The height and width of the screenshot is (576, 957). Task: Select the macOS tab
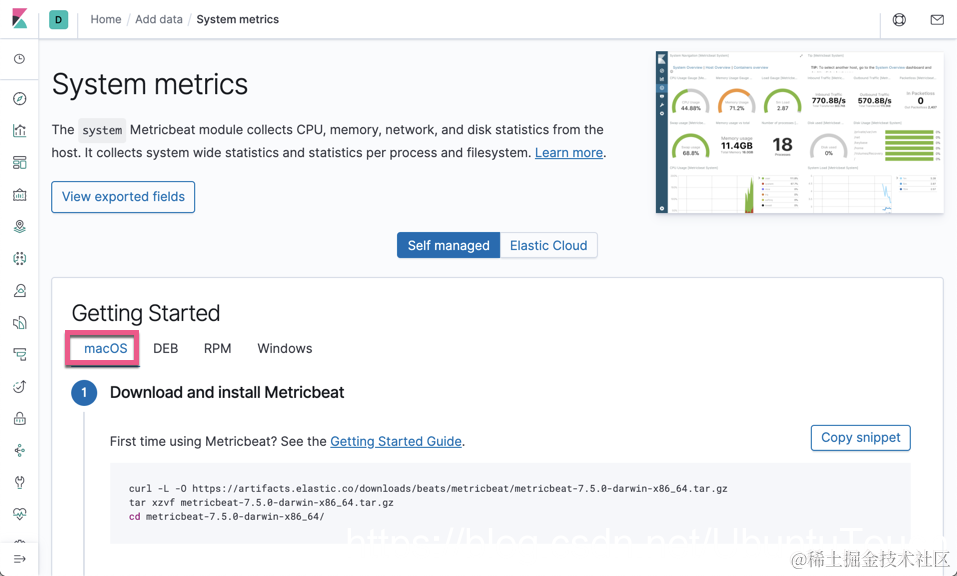pyautogui.click(x=106, y=348)
